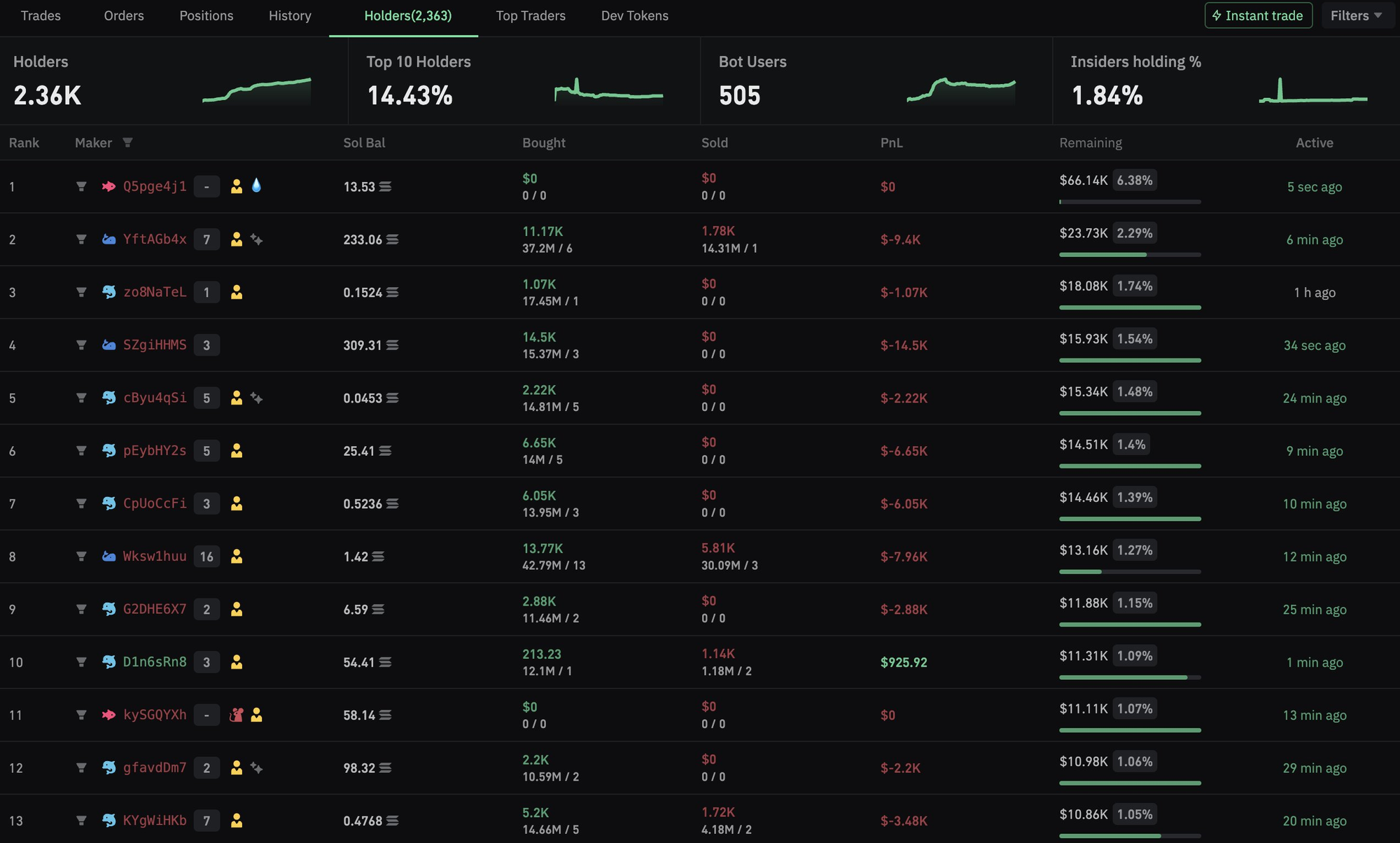Image resolution: width=1400 pixels, height=843 pixels.
Task: Click the dolphin icon beside KYgWiHKb
Action: [x=108, y=821]
